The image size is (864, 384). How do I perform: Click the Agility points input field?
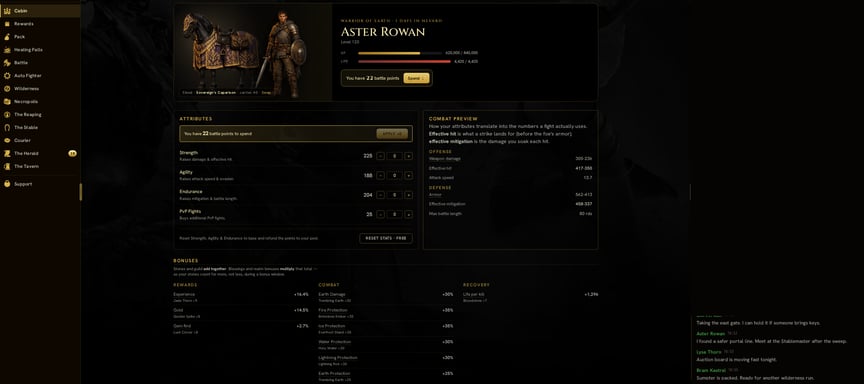(395, 175)
